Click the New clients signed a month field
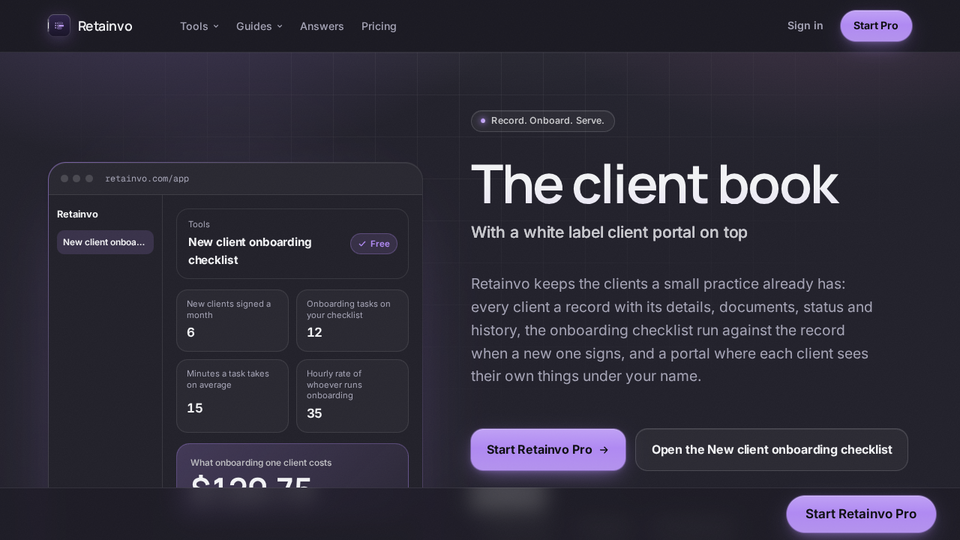This screenshot has width=960, height=540. pos(232,320)
